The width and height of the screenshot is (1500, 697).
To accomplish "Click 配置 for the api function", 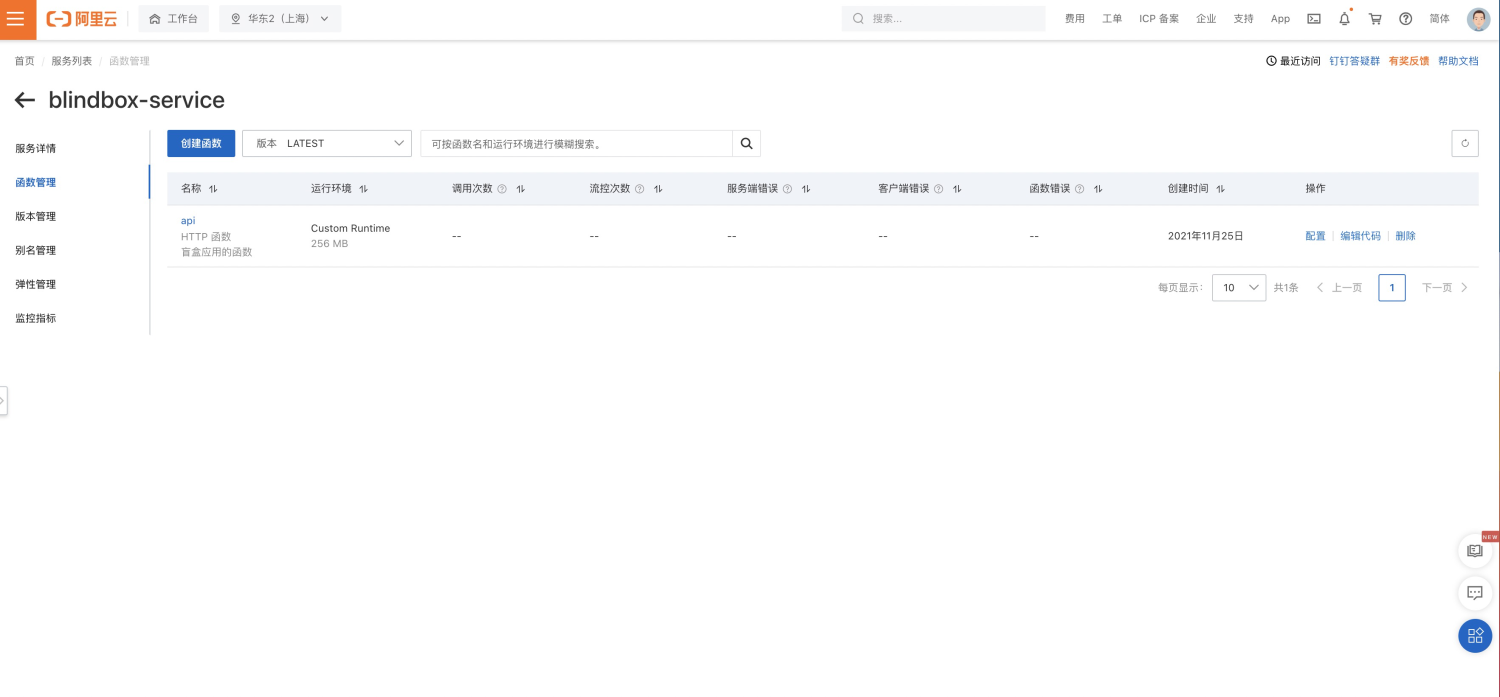I will pos(1315,236).
